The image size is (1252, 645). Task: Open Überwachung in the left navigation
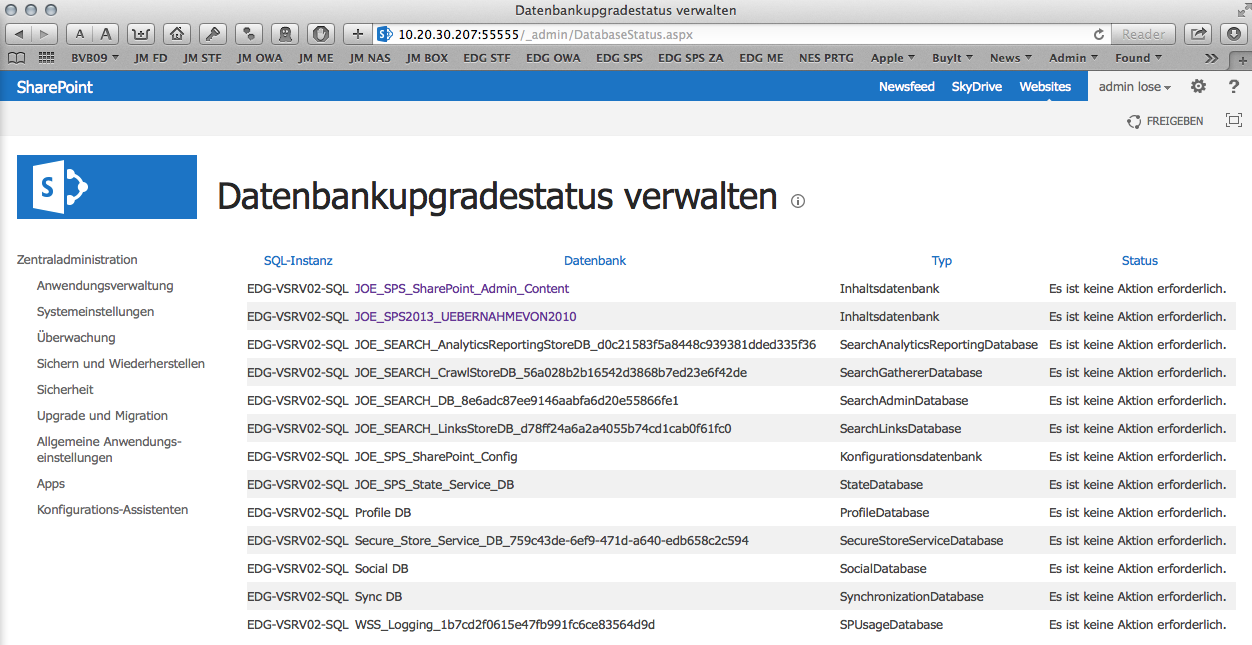76,338
